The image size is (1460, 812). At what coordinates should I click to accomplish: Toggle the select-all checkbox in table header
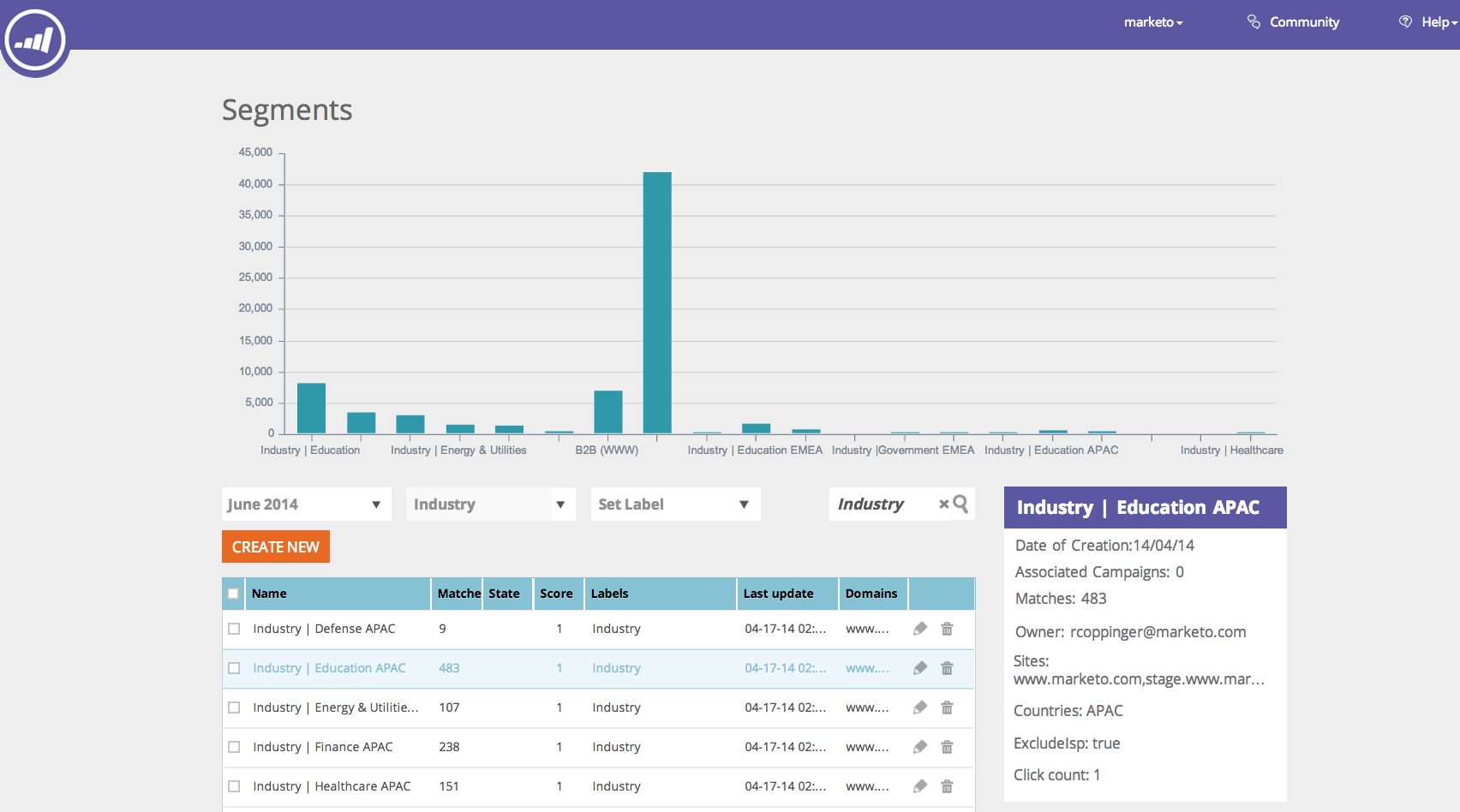tap(233, 594)
